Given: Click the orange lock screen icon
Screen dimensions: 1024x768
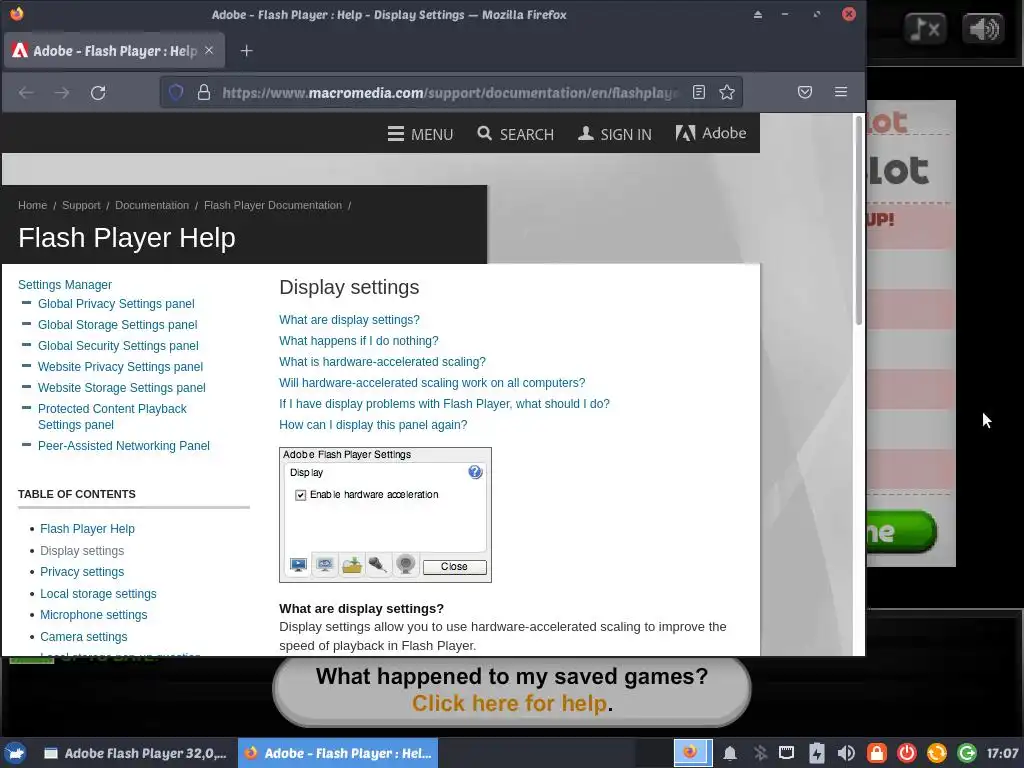Looking at the screenshot, I should [x=876, y=754].
